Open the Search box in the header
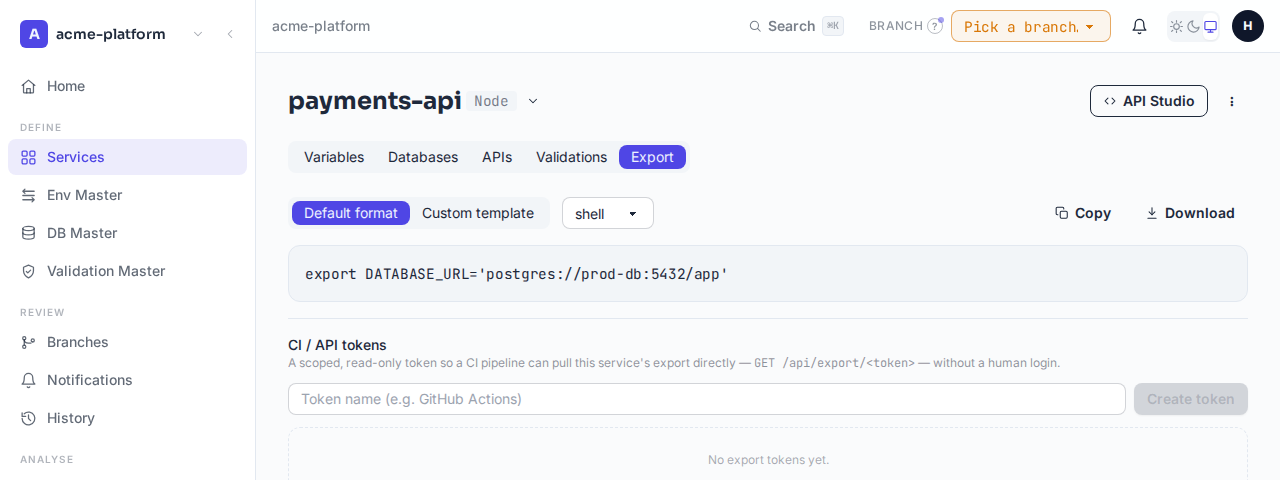The width and height of the screenshot is (1280, 480). click(796, 26)
